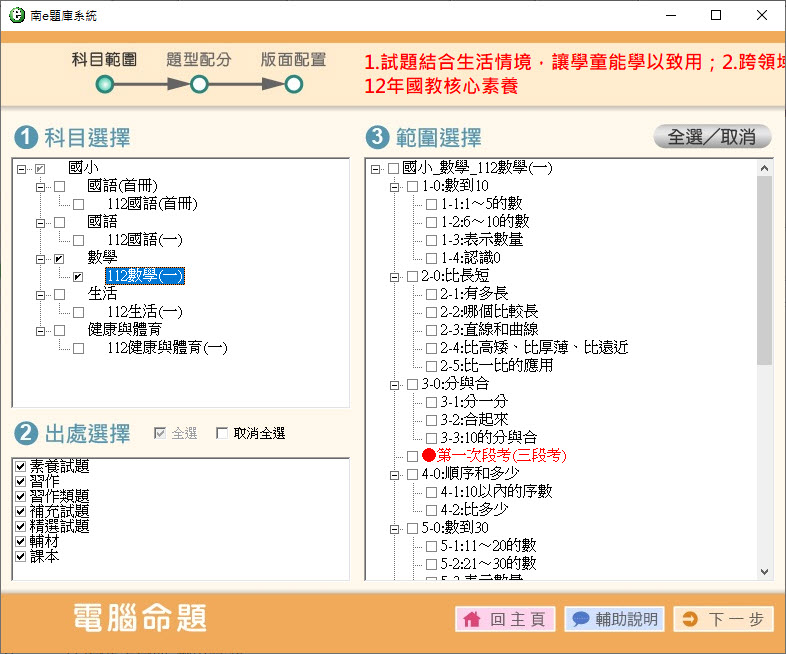Click the red dot beside 第一次段考
The image size is (786, 654).
point(429,455)
